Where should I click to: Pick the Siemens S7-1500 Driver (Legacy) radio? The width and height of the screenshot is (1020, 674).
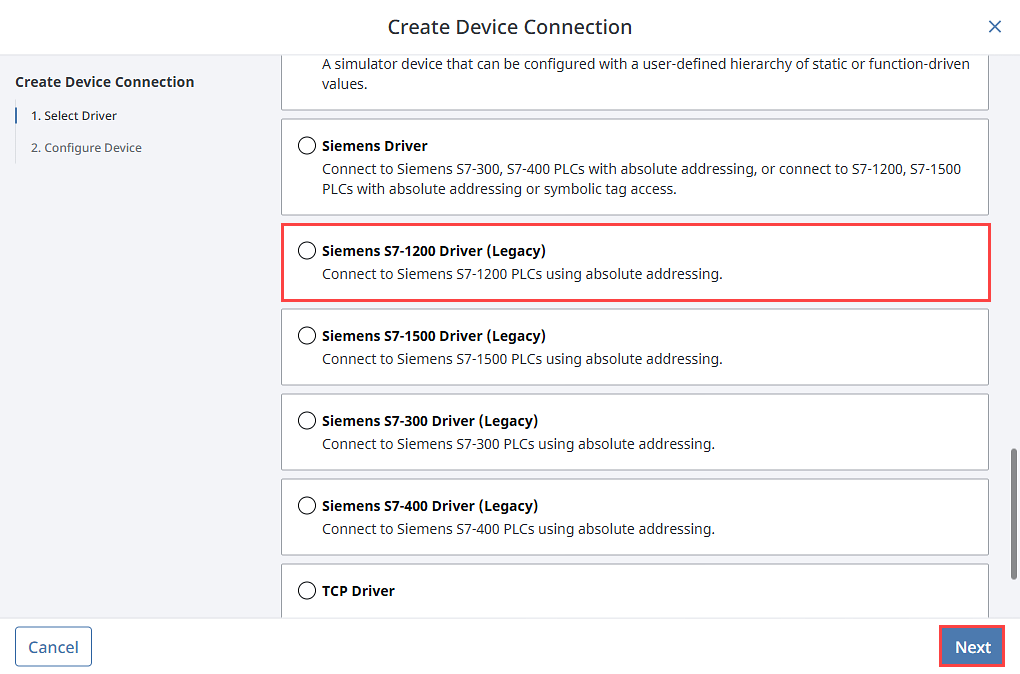[307, 336]
